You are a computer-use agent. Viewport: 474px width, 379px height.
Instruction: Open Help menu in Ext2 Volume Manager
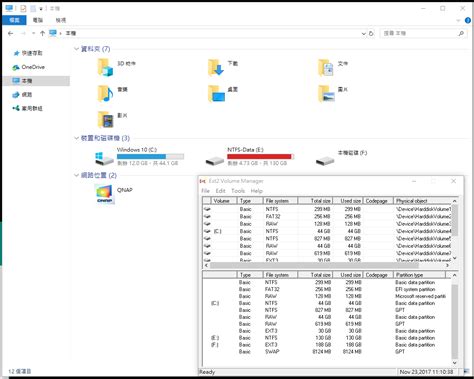point(256,191)
